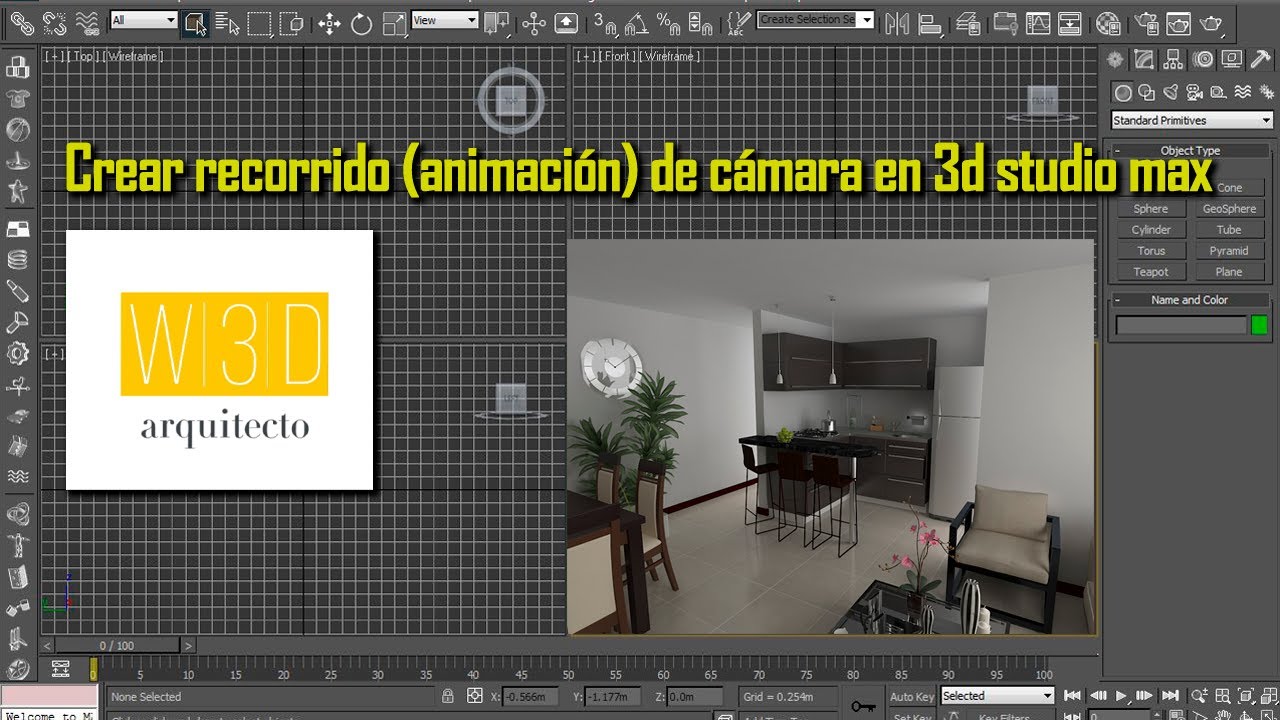The height and width of the screenshot is (720, 1280).
Task: Open the Select by Name dialog
Action: pos(228,22)
